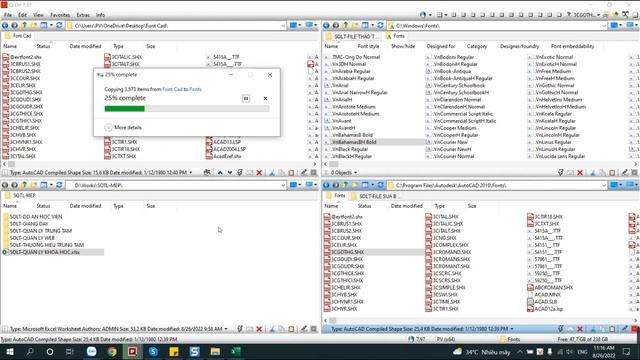Click up arrow in Font Cad pane status toolbar
The height and width of the screenshot is (360, 640).
click(x=220, y=173)
